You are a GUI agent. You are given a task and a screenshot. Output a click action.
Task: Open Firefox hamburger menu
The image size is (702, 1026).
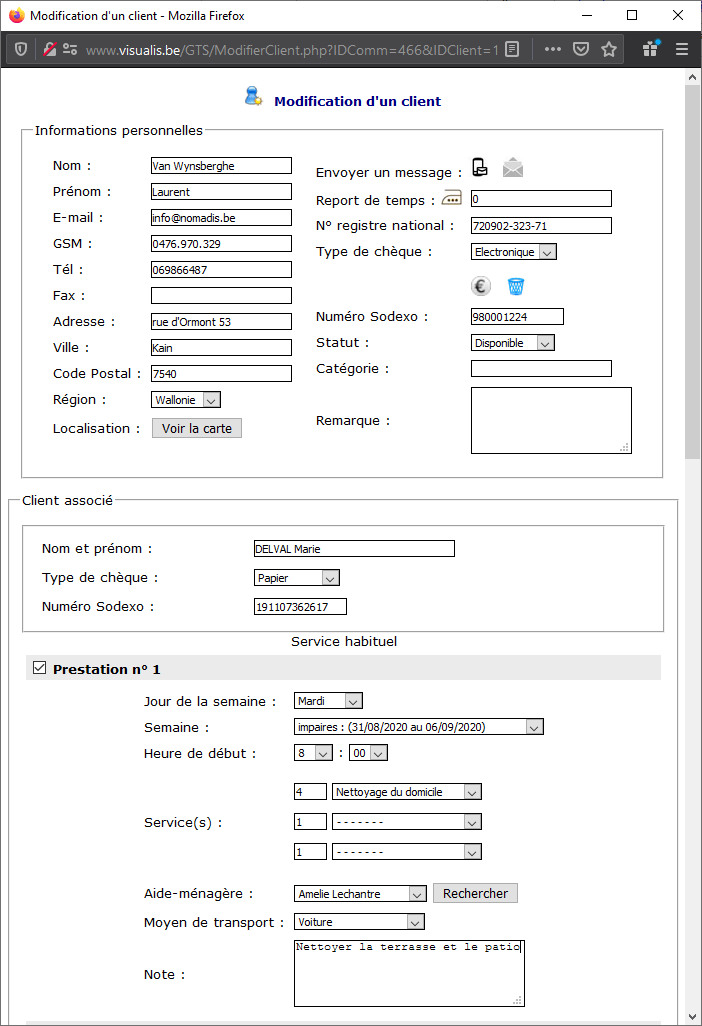coord(682,49)
